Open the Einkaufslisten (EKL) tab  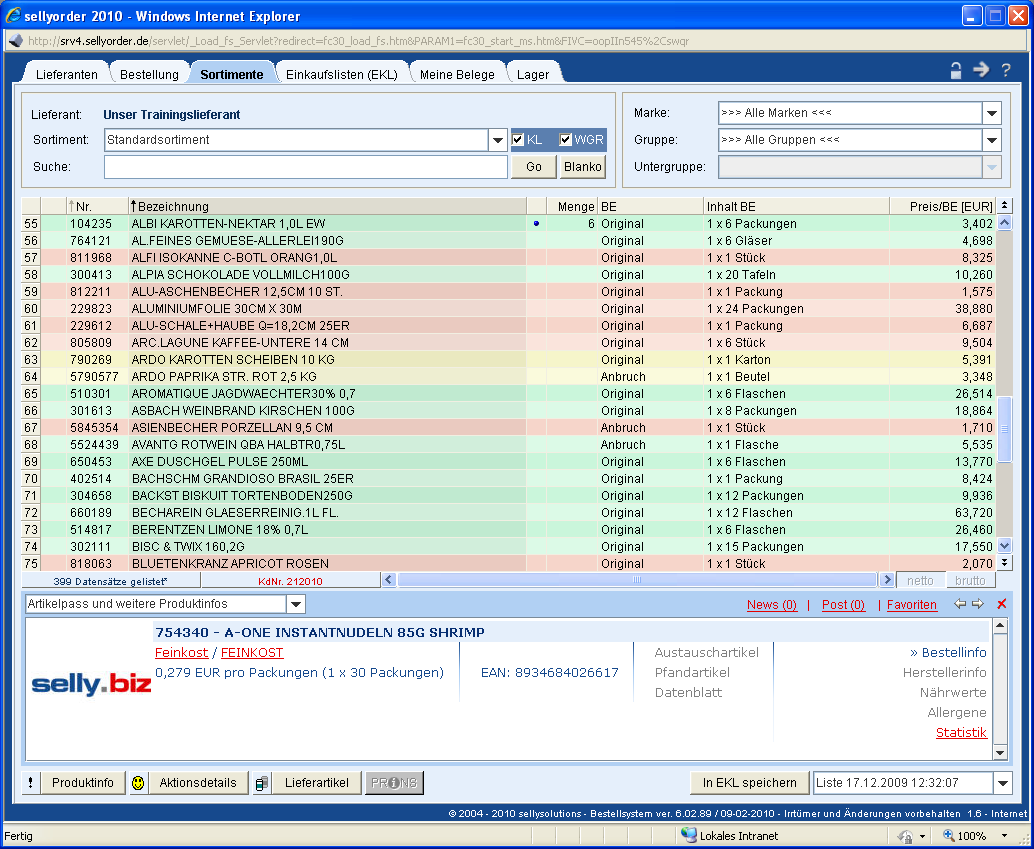[341, 75]
